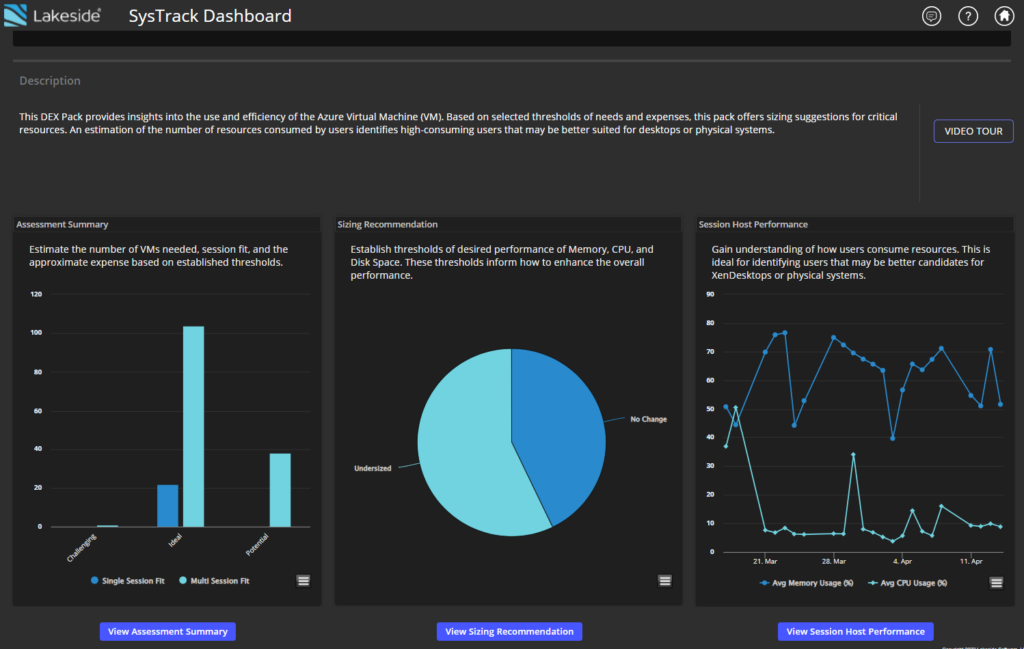Open the chat feedback icon
1024x649 pixels.
pos(931,16)
